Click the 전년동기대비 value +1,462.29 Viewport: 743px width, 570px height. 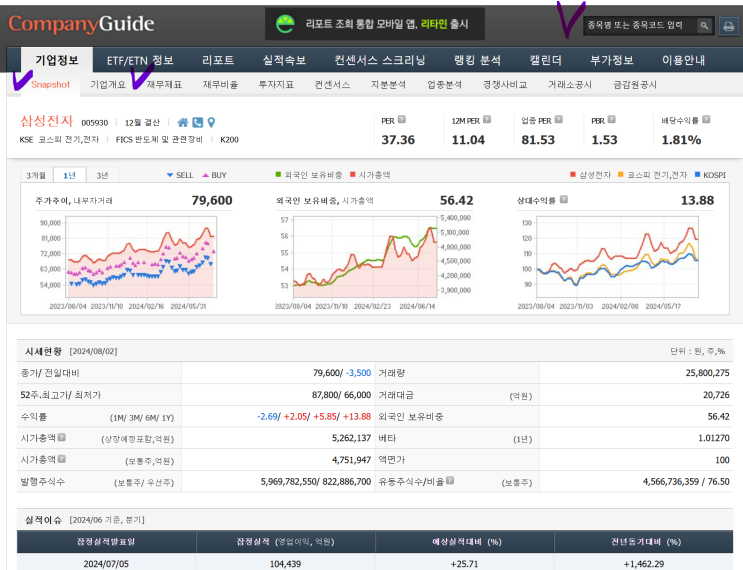(x=644, y=564)
